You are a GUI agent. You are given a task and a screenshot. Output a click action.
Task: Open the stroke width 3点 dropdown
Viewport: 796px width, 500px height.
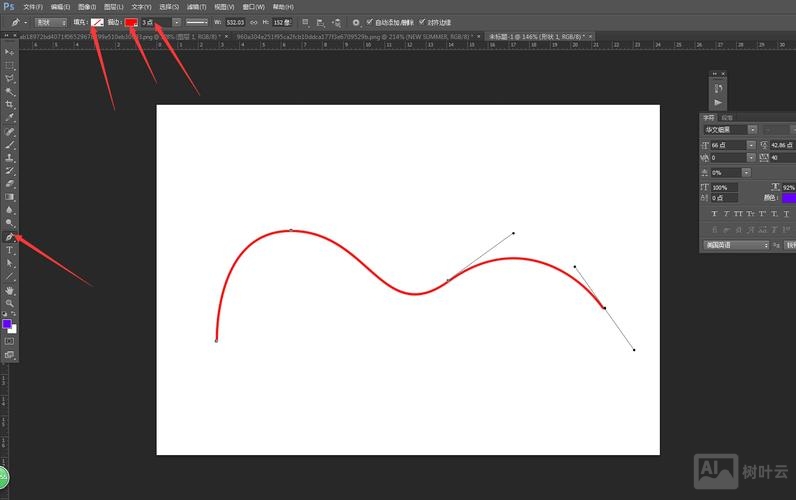177,21
